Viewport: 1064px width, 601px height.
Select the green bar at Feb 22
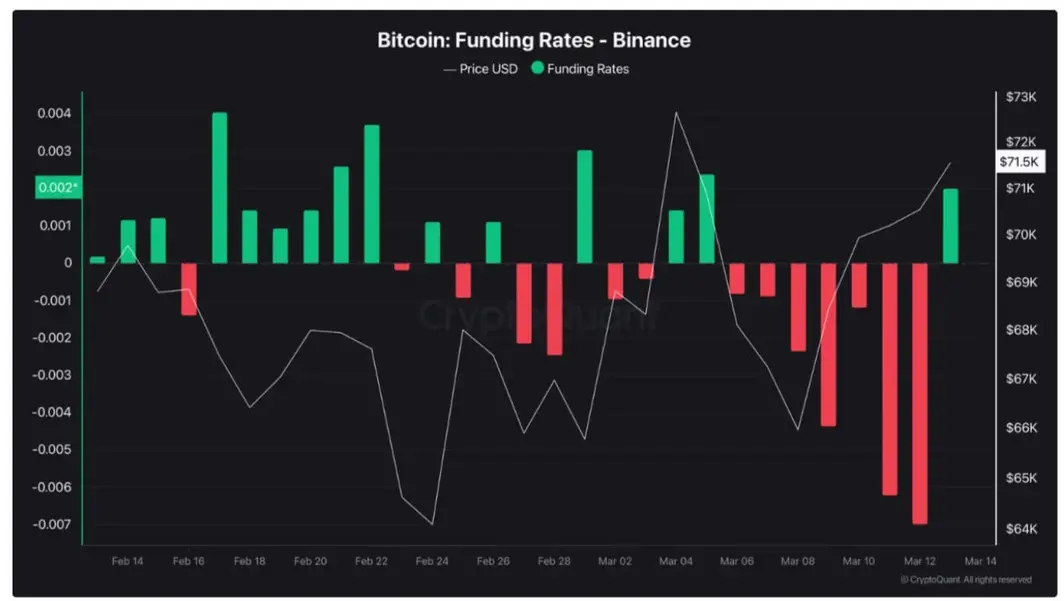(372, 194)
